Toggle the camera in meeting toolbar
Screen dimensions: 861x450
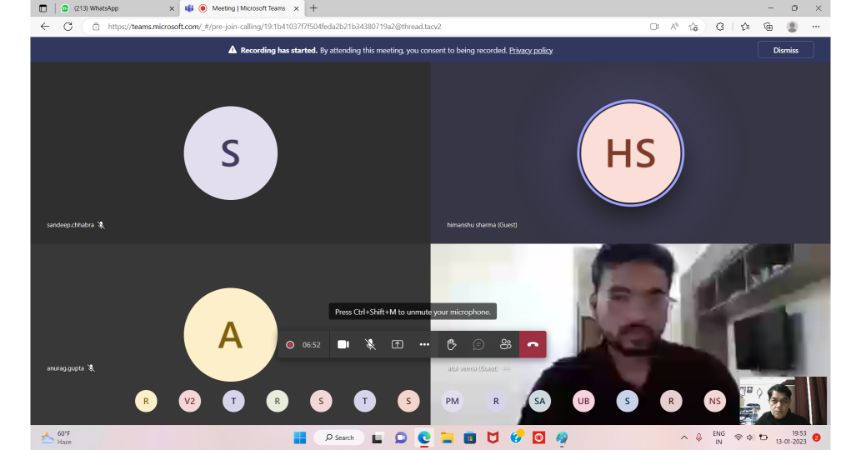click(343, 344)
